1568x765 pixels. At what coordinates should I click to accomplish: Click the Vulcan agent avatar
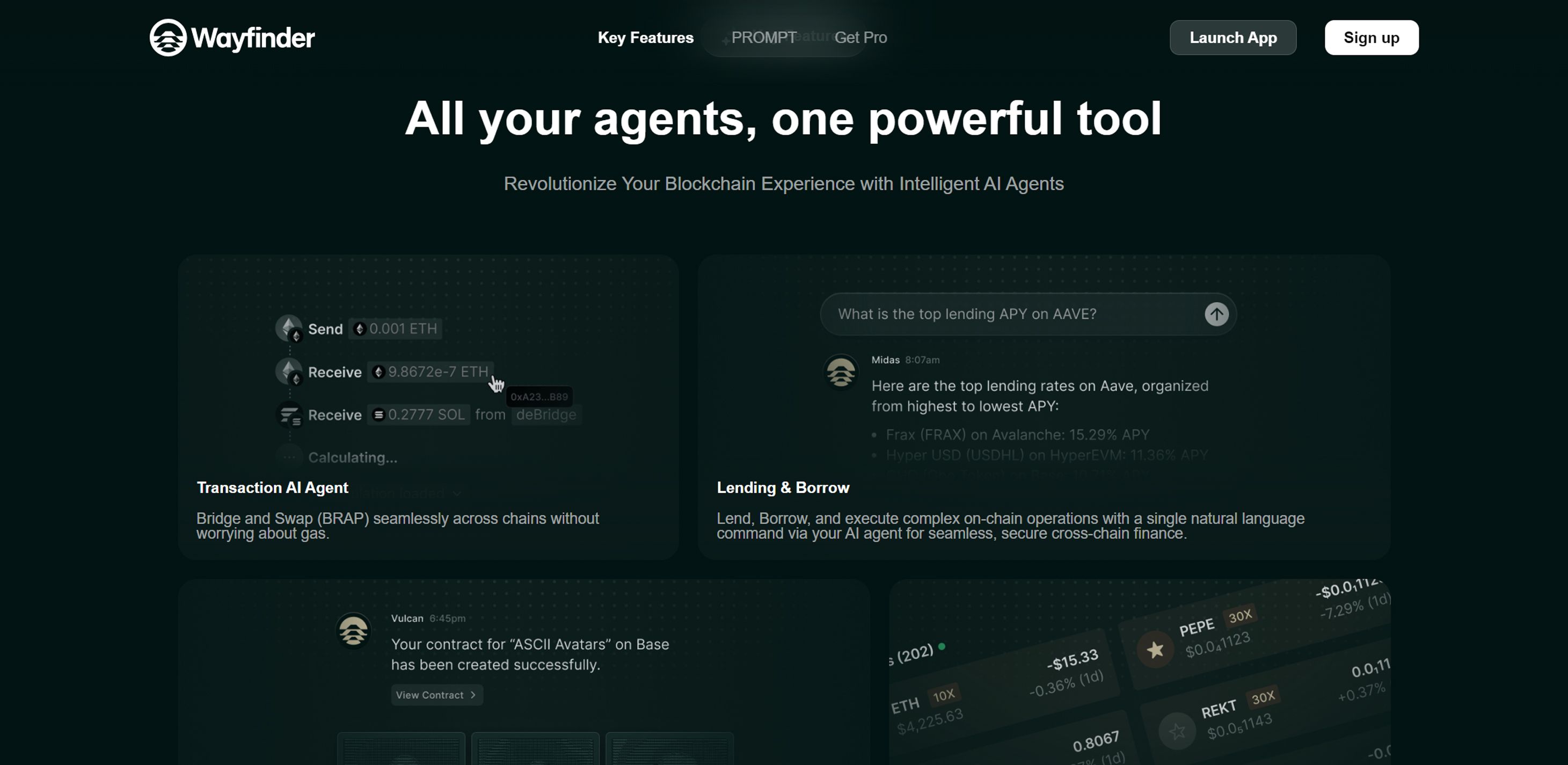pyautogui.click(x=353, y=630)
